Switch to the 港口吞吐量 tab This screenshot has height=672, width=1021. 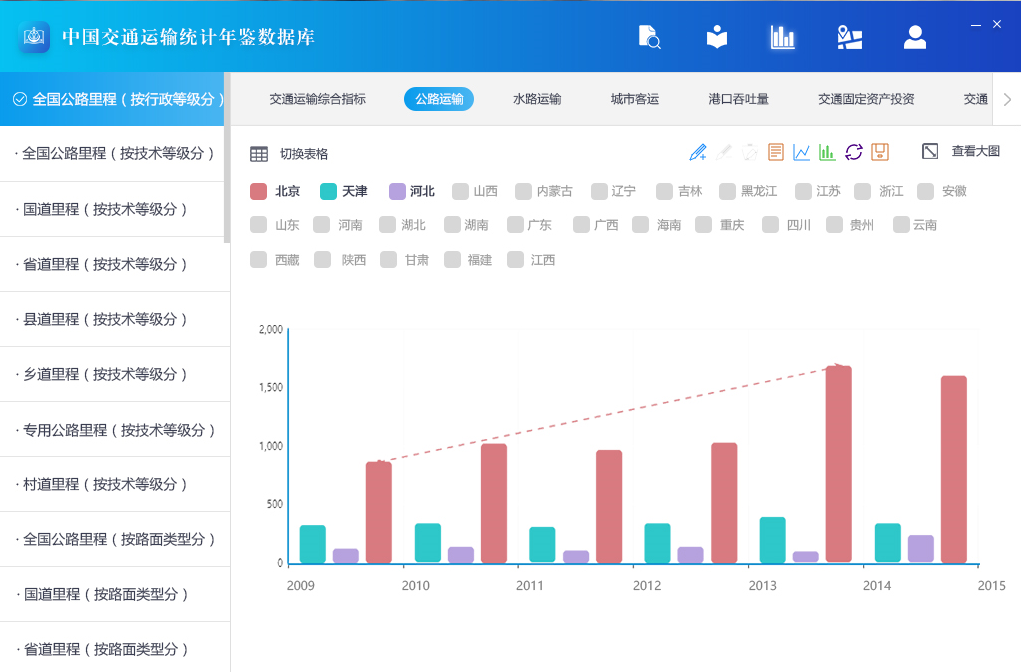pyautogui.click(x=738, y=99)
